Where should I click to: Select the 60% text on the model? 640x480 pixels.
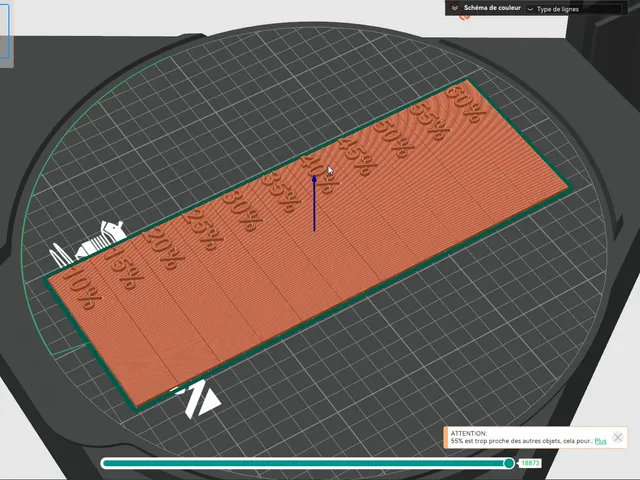[465, 103]
